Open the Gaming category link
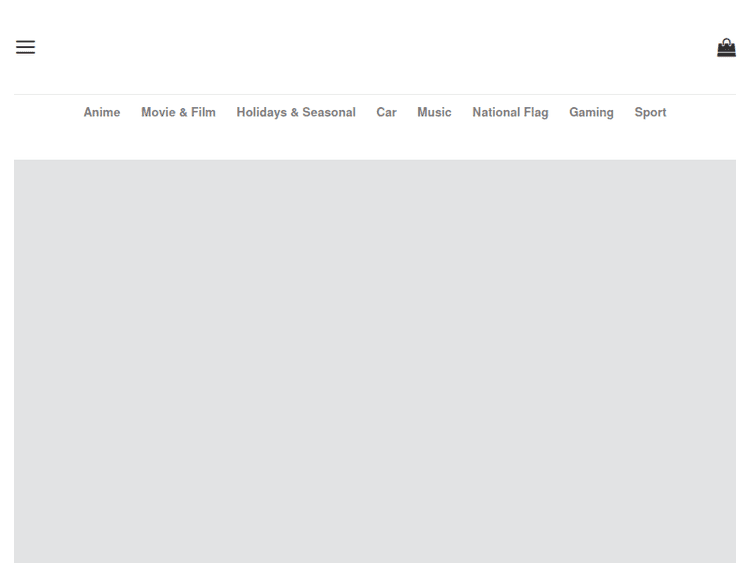This screenshot has width=750, height=563. [591, 113]
